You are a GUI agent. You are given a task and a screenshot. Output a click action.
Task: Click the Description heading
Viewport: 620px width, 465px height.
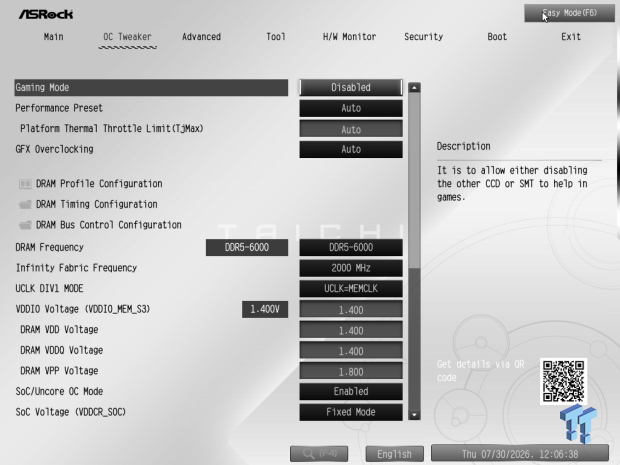[463, 146]
